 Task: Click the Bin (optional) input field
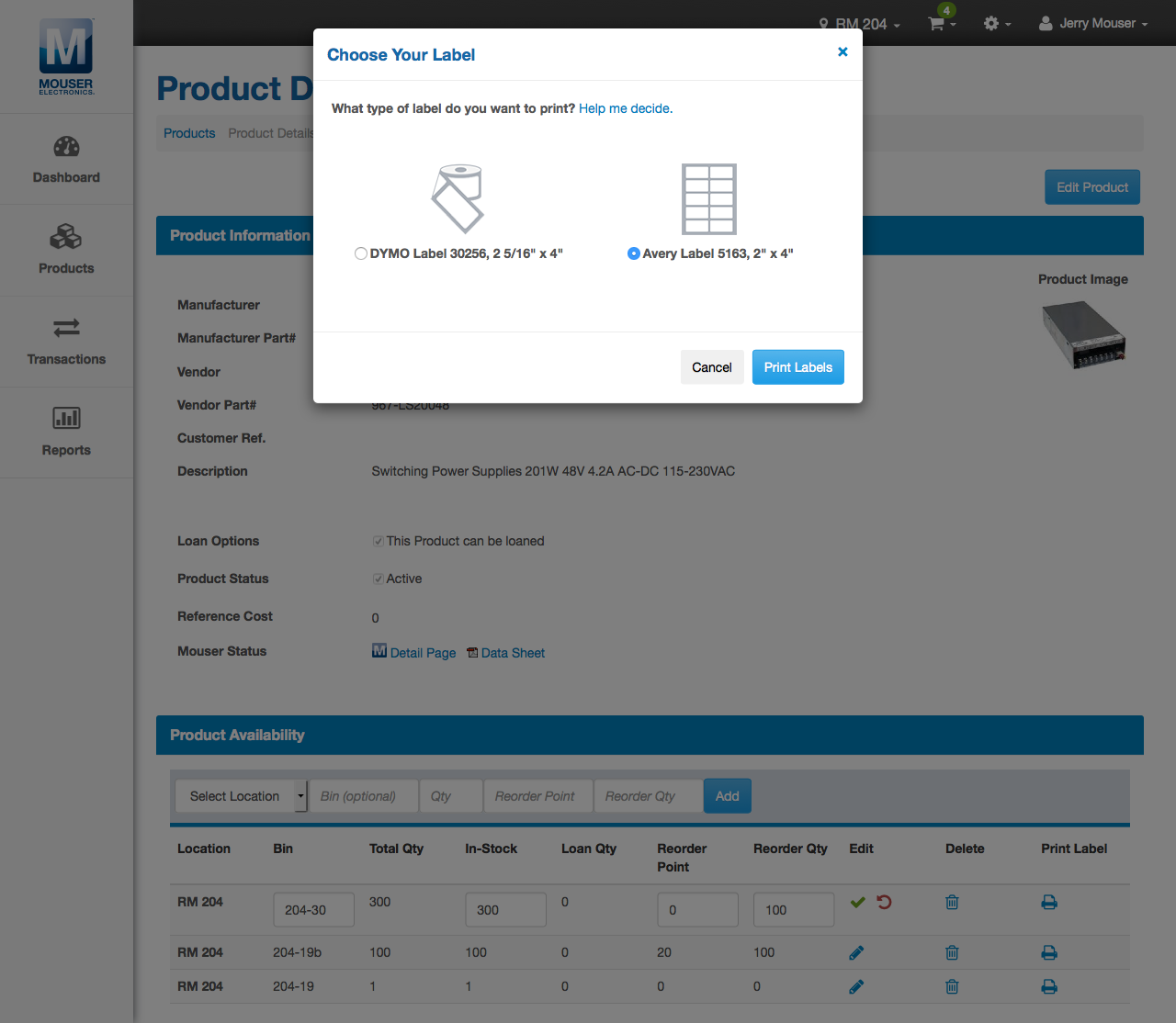point(363,795)
